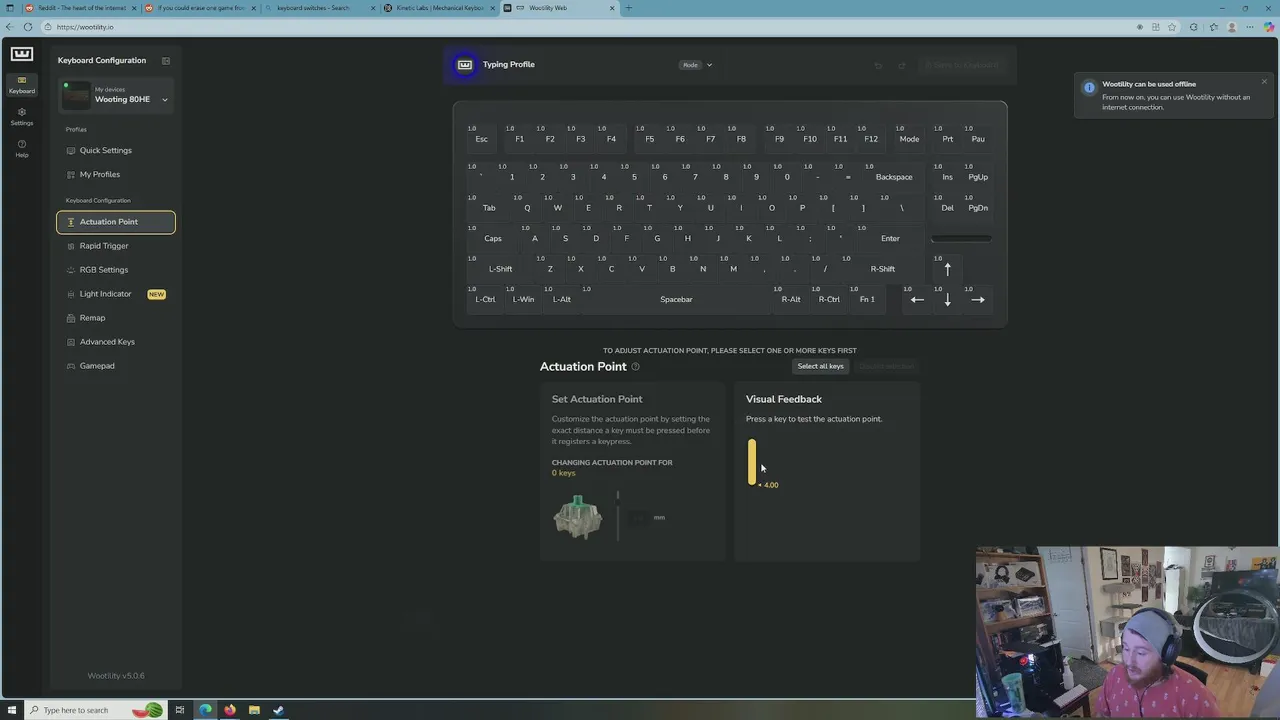Image resolution: width=1280 pixels, height=720 pixels.
Task: Click the Wootility logo icon
Action: pos(21,54)
